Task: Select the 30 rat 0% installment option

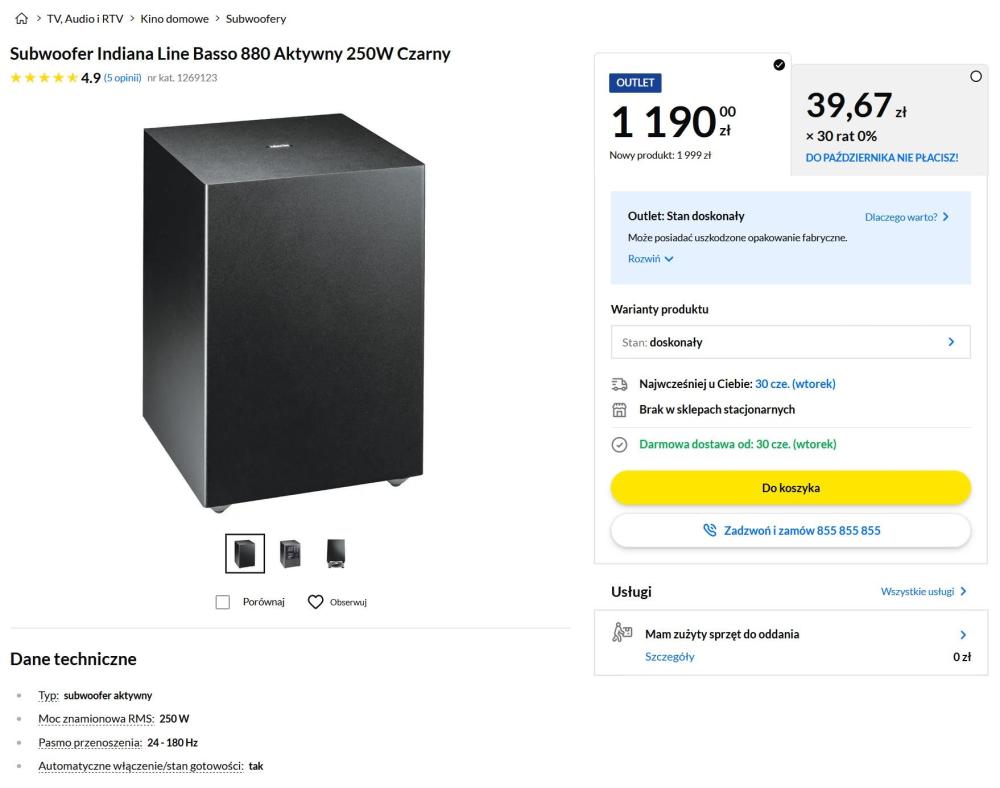Action: (975, 77)
